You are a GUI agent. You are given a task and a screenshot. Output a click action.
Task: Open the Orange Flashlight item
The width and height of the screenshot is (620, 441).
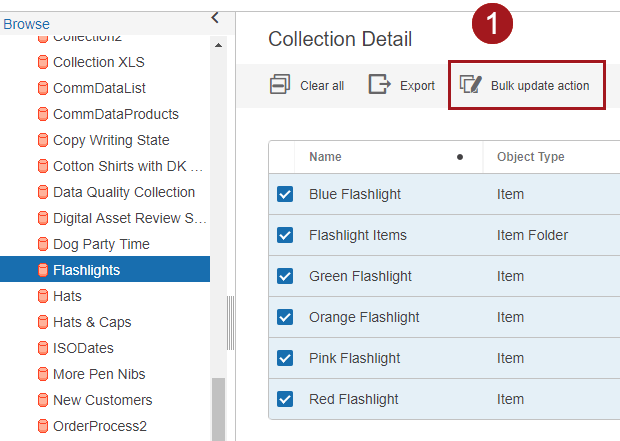pyautogui.click(x=364, y=317)
